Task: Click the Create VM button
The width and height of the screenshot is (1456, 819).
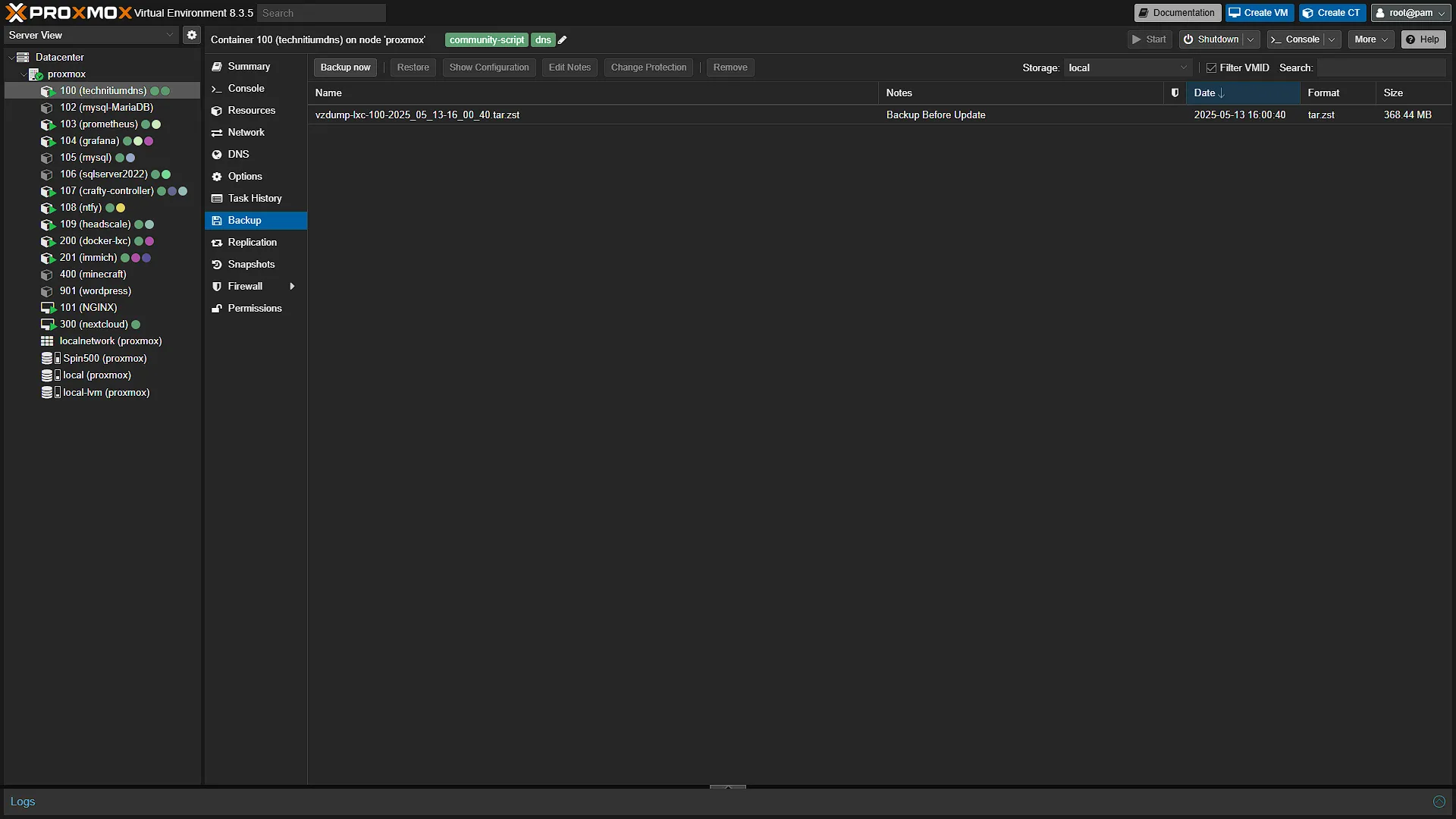Action: tap(1259, 13)
